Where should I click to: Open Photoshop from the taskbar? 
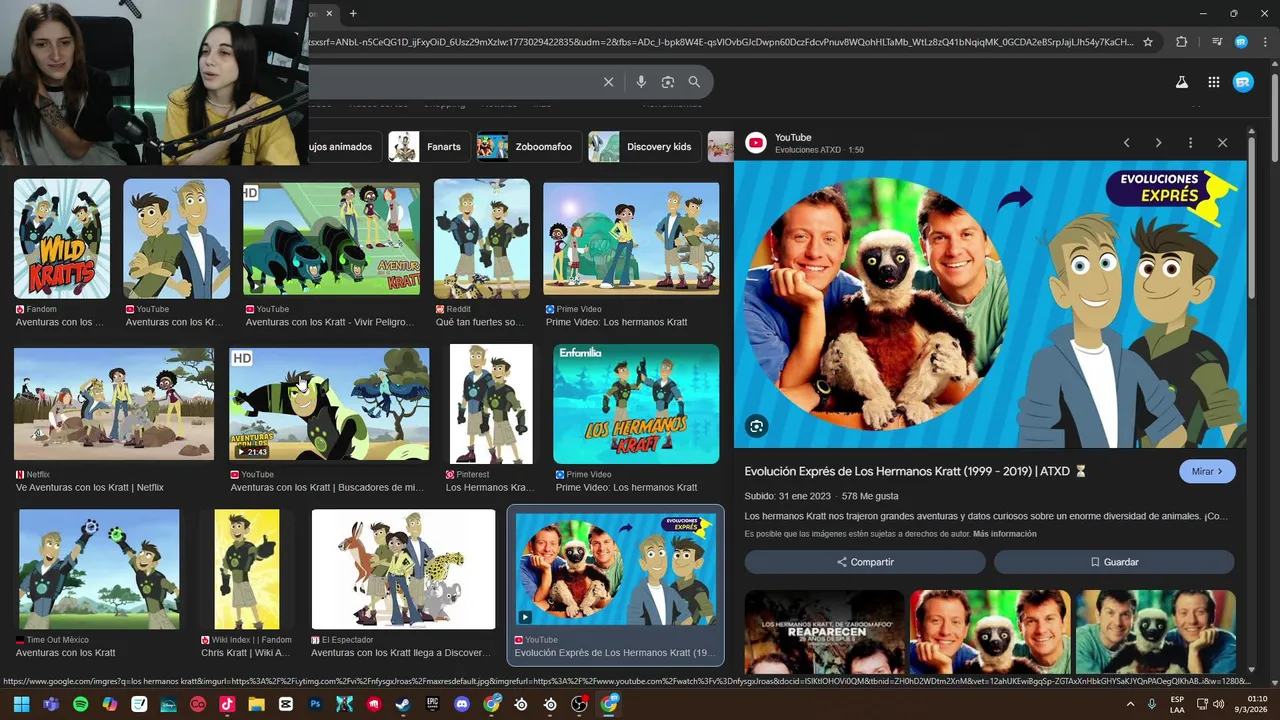[x=315, y=704]
